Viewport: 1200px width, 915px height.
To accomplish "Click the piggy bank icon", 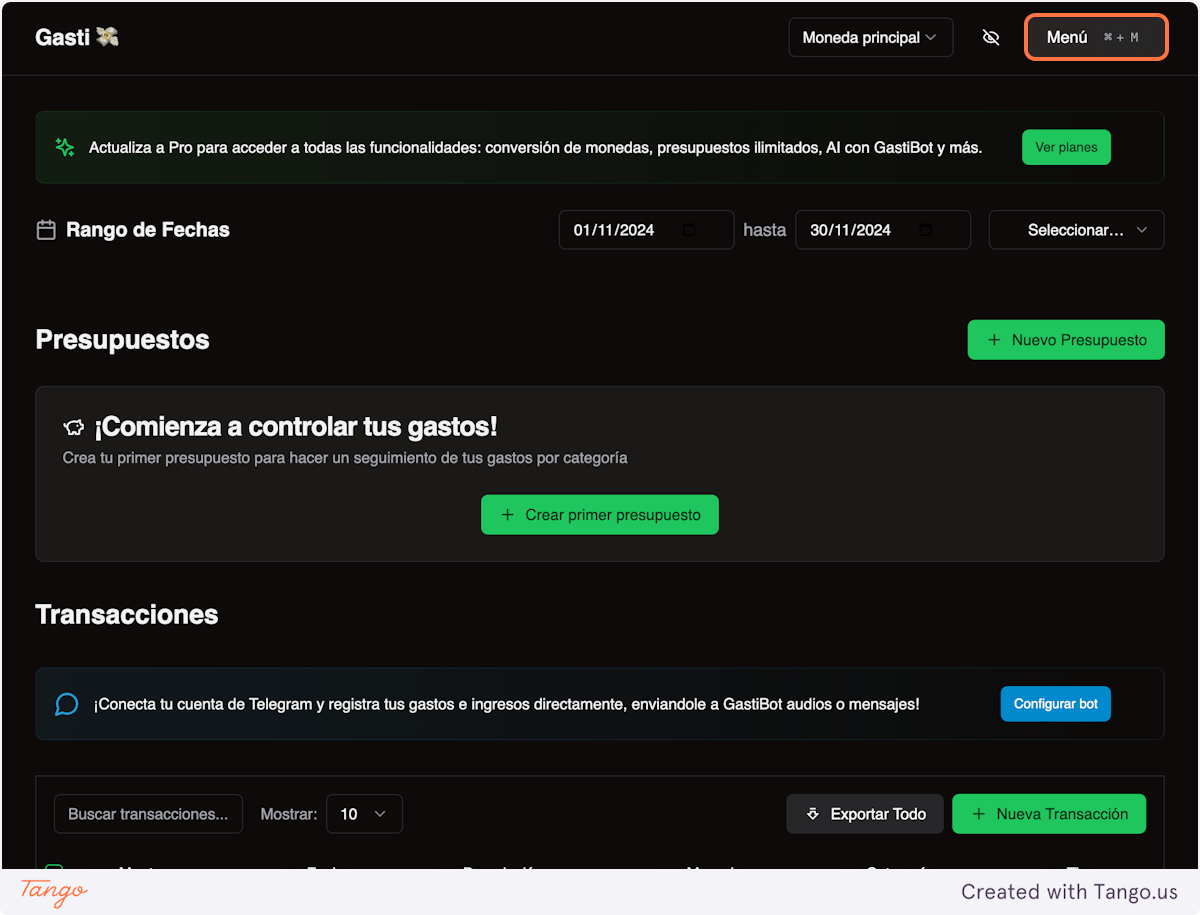I will coord(73,428).
